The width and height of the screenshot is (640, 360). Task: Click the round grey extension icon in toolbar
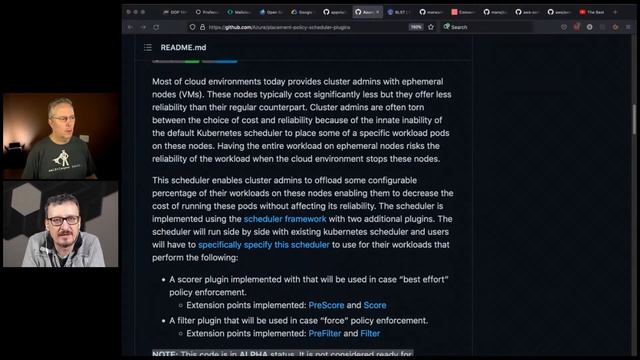click(589, 27)
